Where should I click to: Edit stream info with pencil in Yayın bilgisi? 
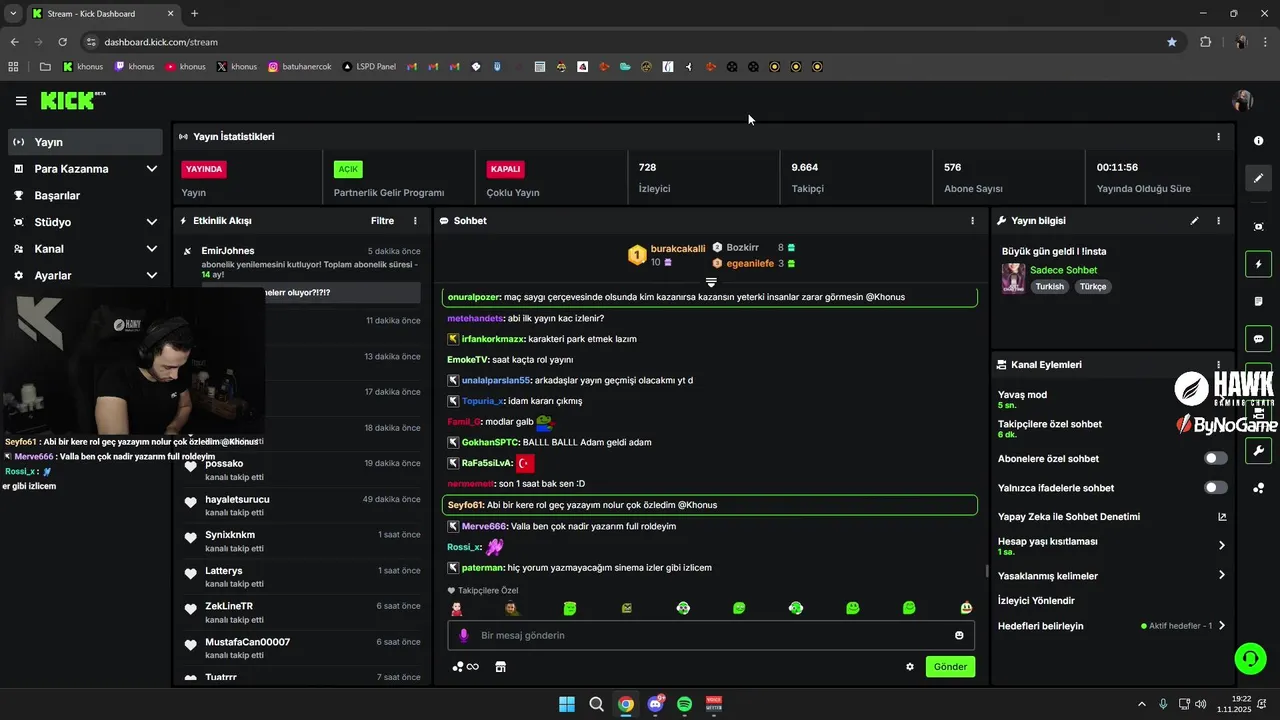click(1194, 221)
